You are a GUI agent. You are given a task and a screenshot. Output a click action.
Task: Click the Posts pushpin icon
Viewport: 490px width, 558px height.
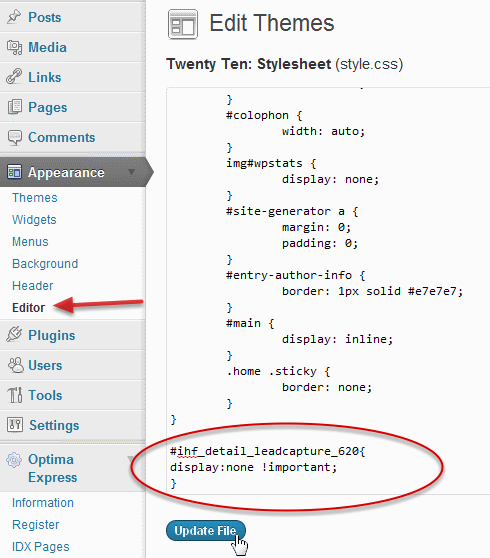(14, 17)
